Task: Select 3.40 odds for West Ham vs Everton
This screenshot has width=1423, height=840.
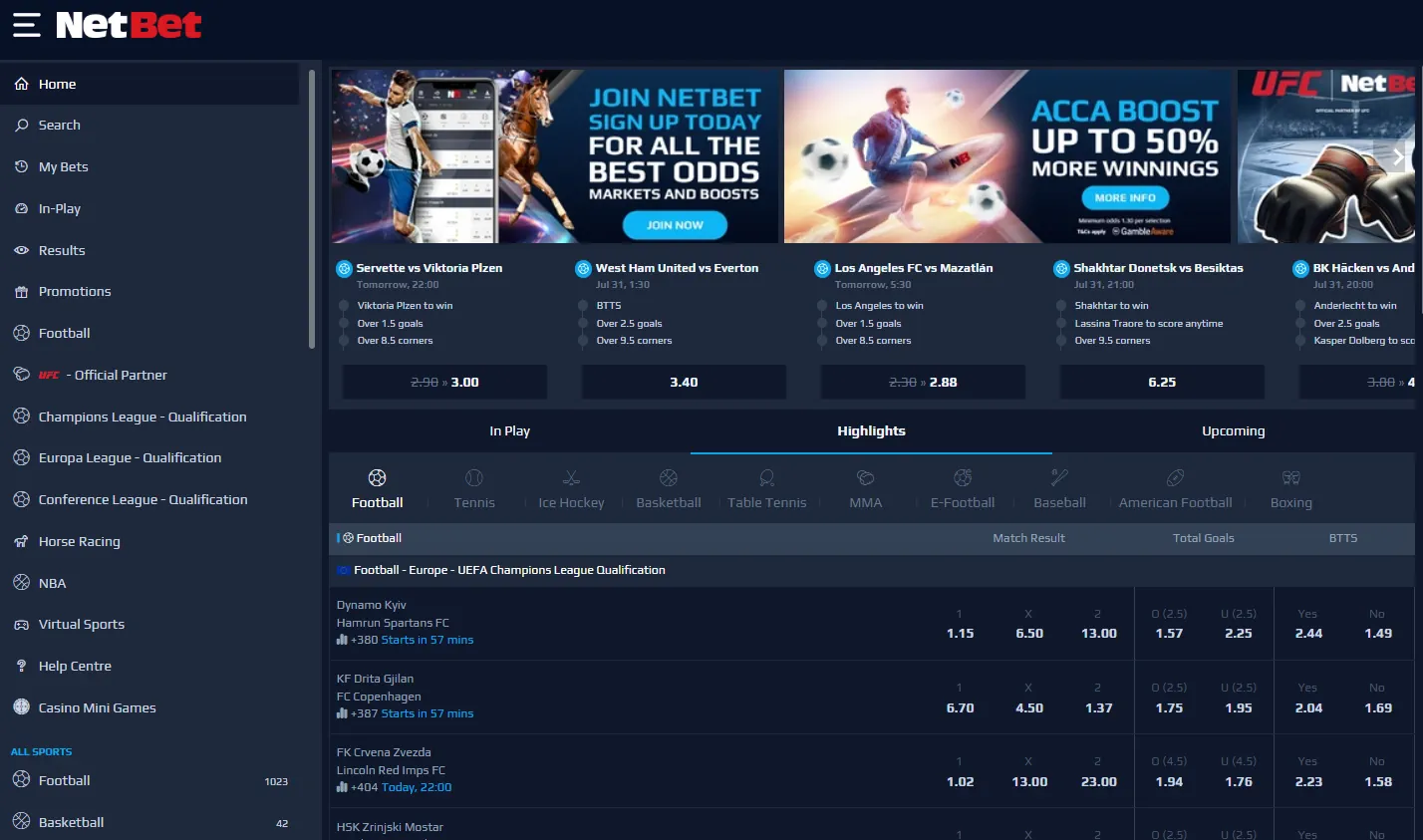Action: point(684,383)
